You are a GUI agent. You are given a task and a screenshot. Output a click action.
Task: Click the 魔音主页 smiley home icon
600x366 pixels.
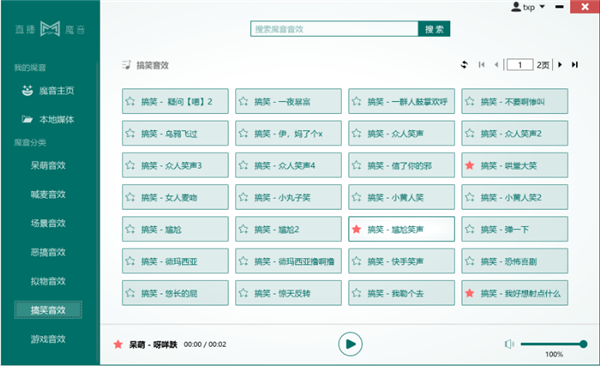coord(27,91)
